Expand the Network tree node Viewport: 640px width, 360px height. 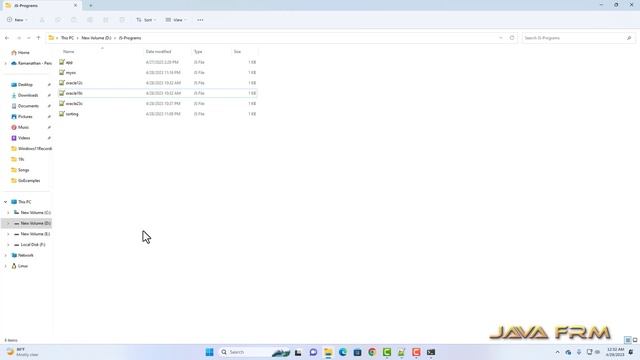6,255
